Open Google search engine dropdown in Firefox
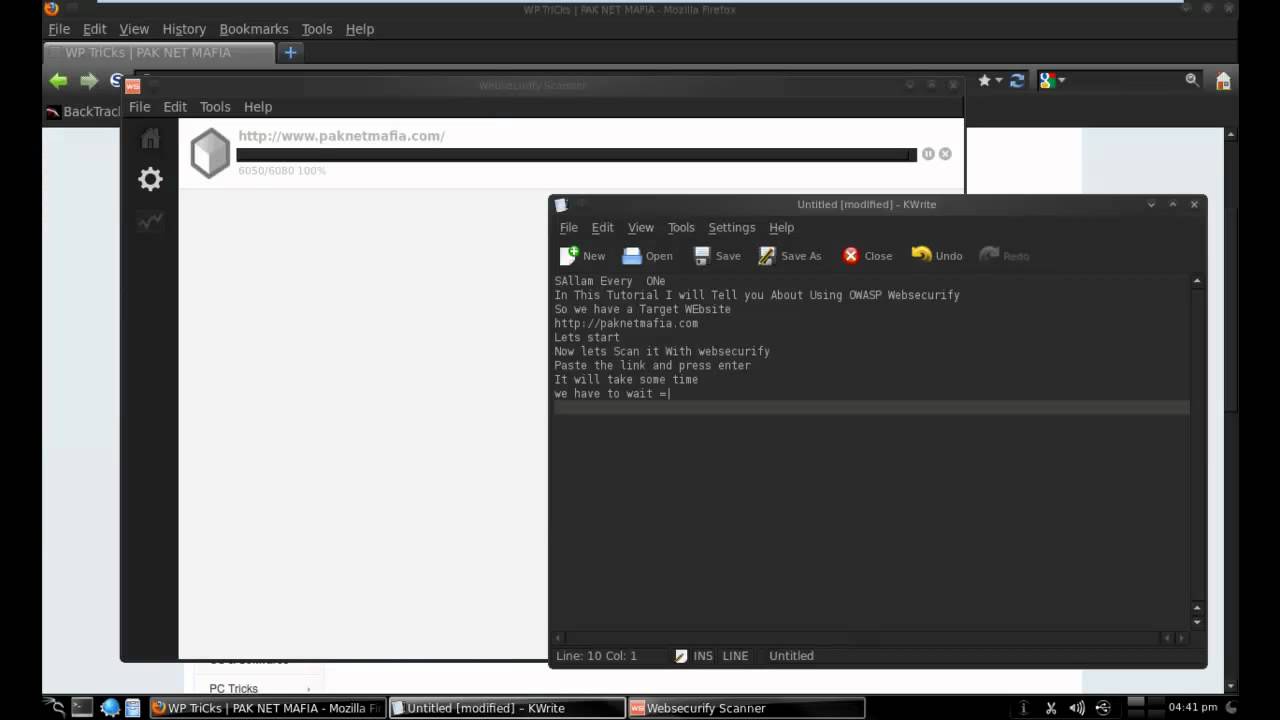The width and height of the screenshot is (1280, 720). (1061, 80)
